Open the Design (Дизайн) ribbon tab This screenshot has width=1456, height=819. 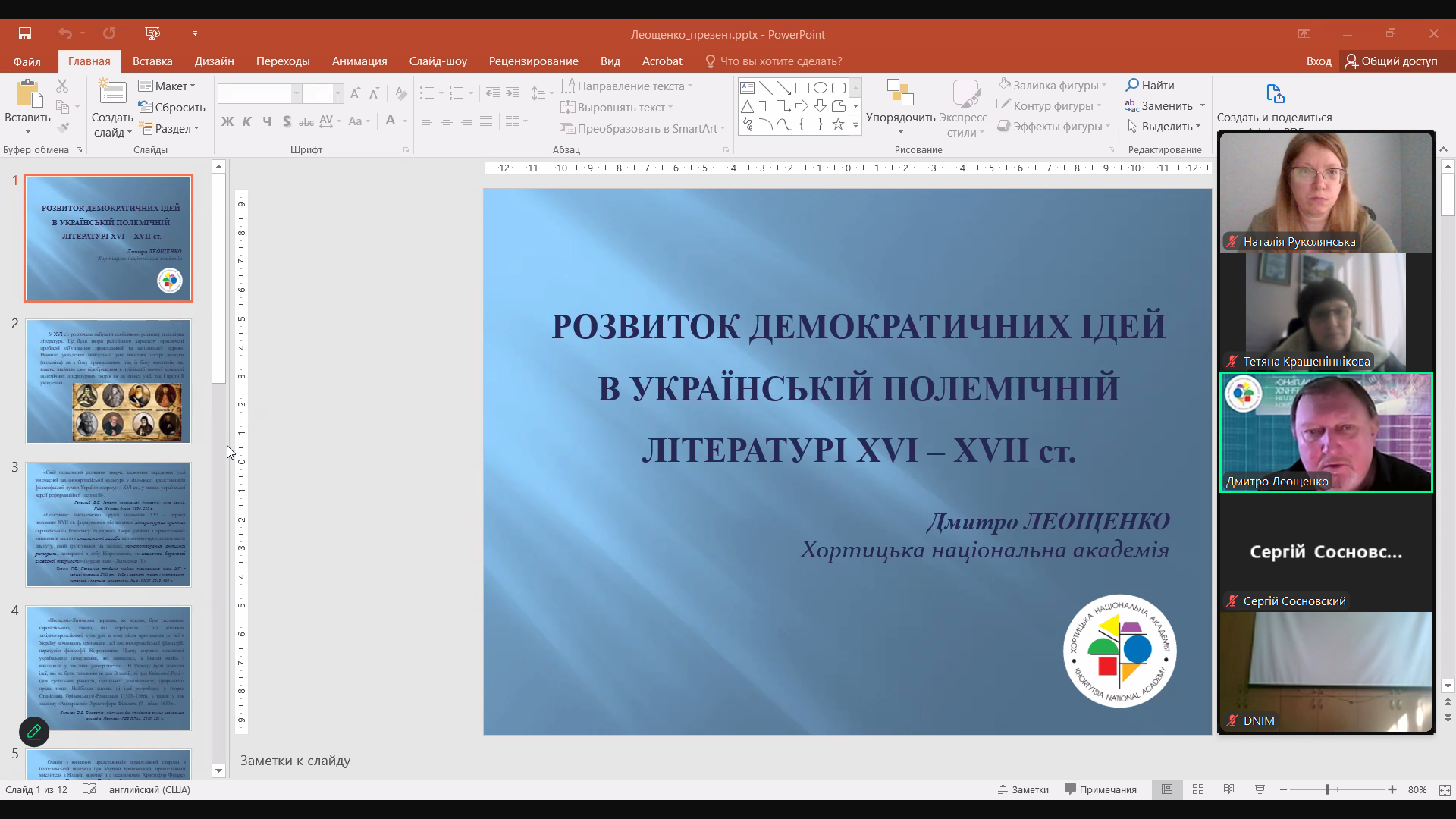tap(214, 61)
